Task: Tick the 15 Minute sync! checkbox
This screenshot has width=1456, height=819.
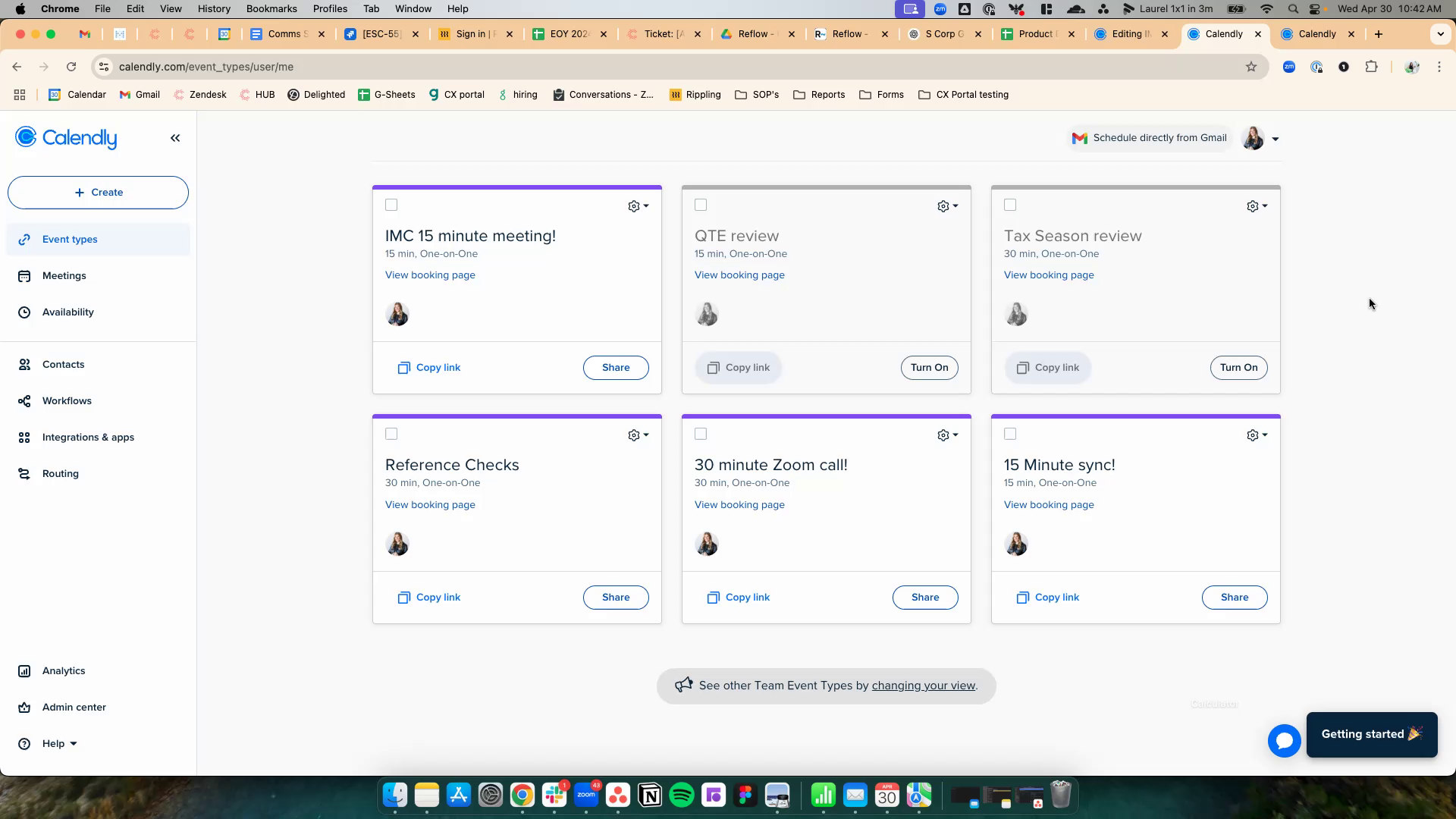Action: pyautogui.click(x=1010, y=434)
